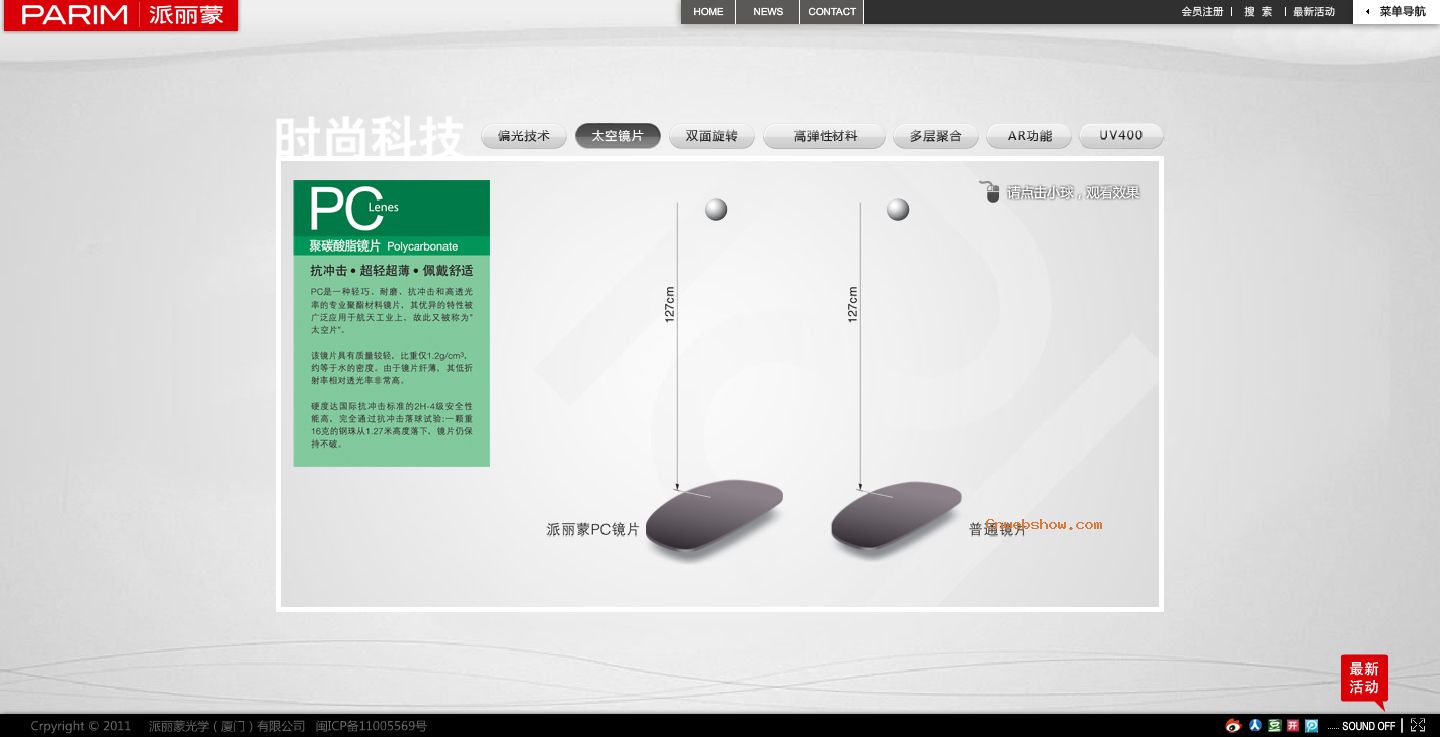Click 会员注册 register link

coord(1202,12)
